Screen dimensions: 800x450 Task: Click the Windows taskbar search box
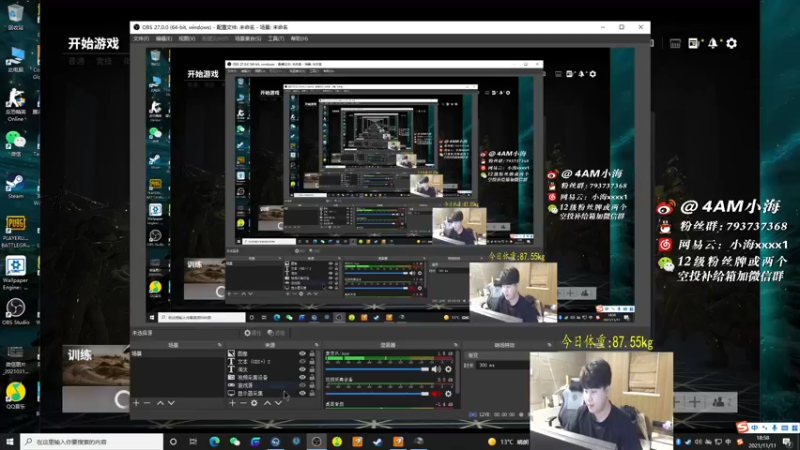(92, 442)
